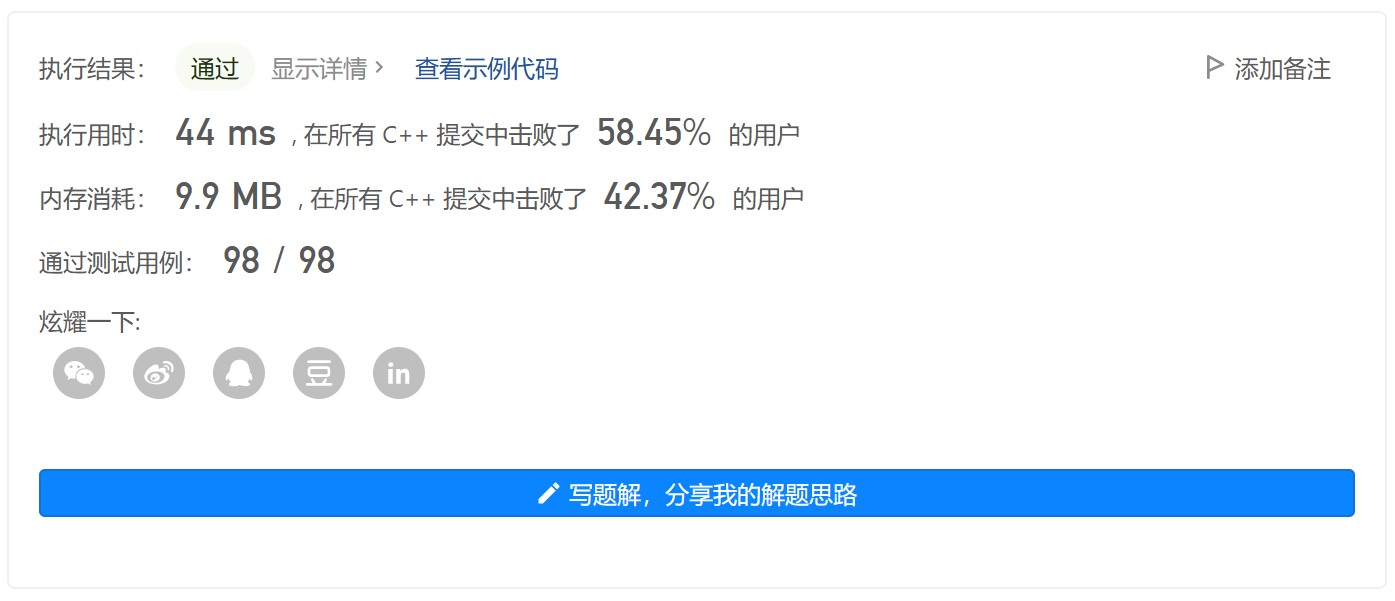Click the 炫耀一下 share label
This screenshot has width=1395, height=601.
90,322
